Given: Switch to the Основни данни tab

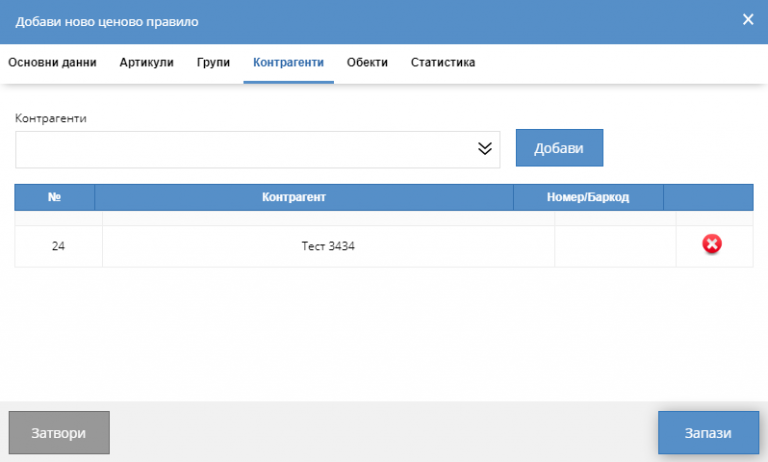Looking at the screenshot, I should [52, 62].
